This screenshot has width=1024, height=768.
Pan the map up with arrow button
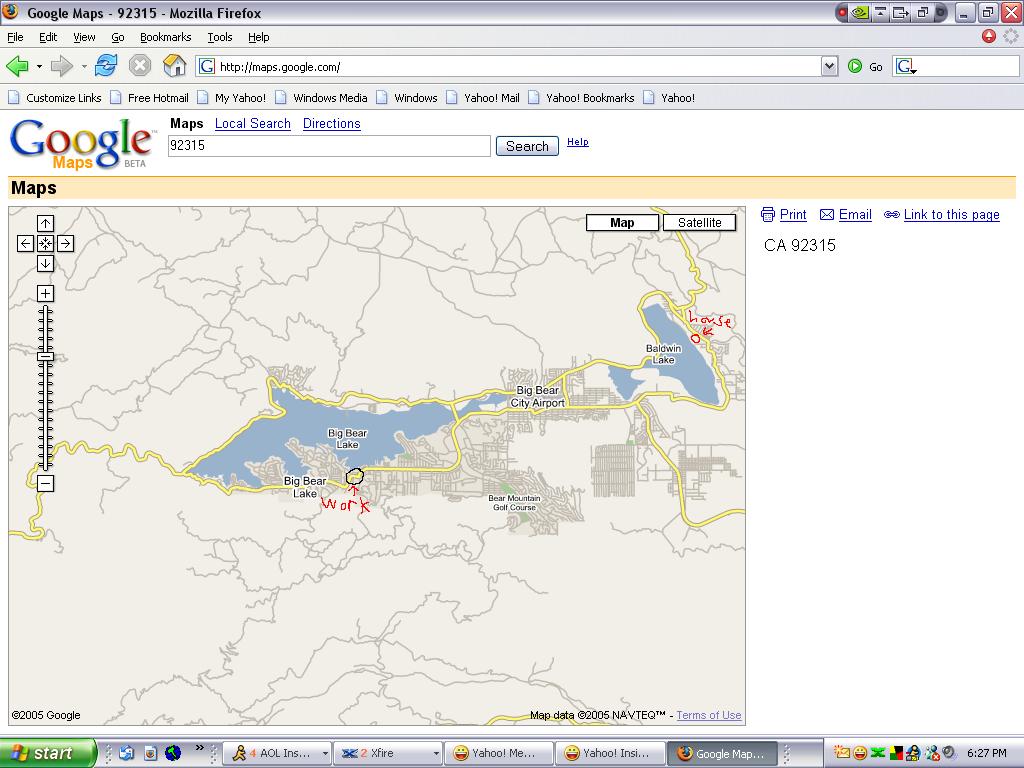click(45, 223)
